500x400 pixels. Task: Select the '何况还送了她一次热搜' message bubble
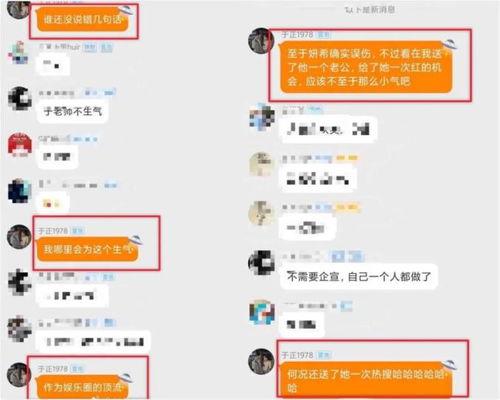tap(366, 381)
